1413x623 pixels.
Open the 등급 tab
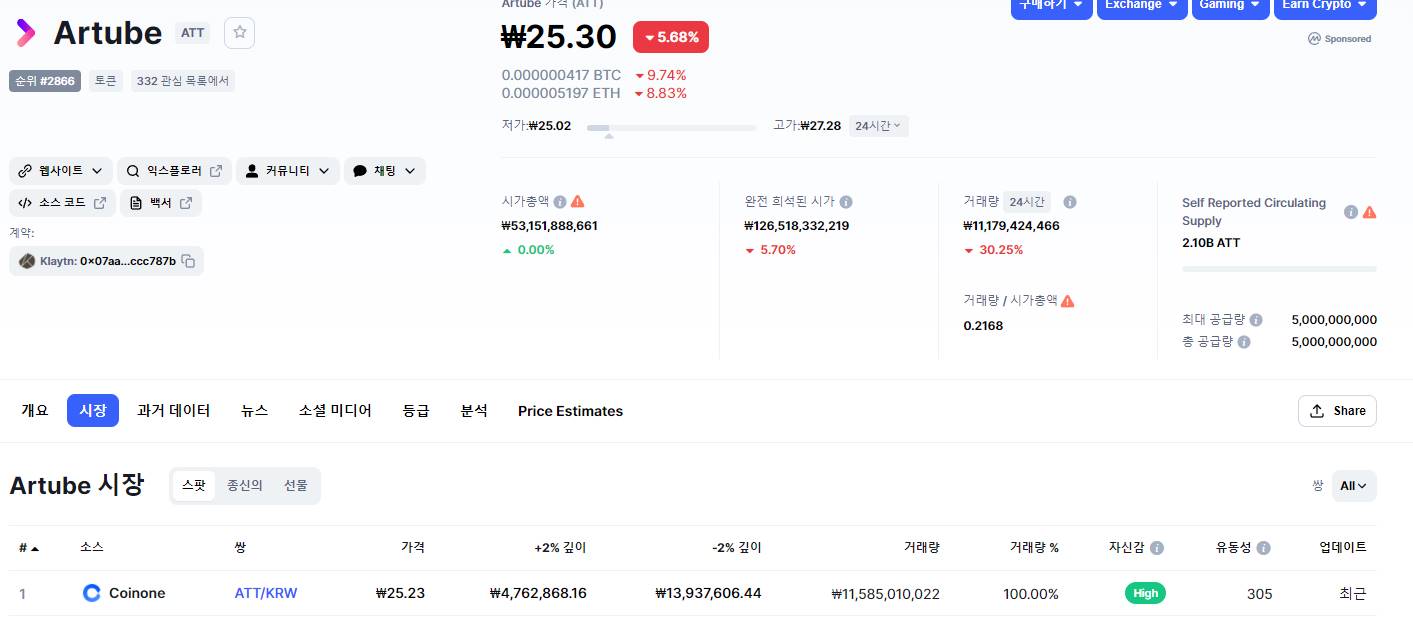416,411
